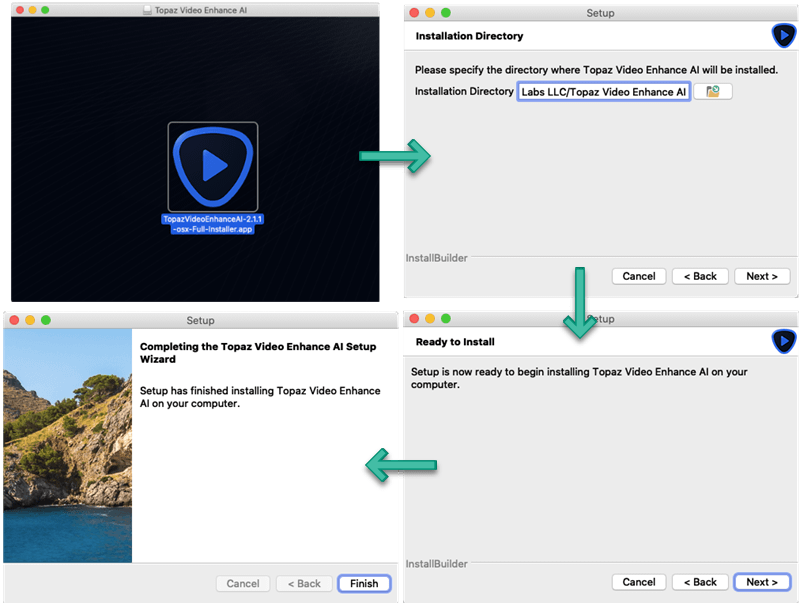Minimize the completion wizard Setup window
Screen dimensions: 800x603
point(30,320)
